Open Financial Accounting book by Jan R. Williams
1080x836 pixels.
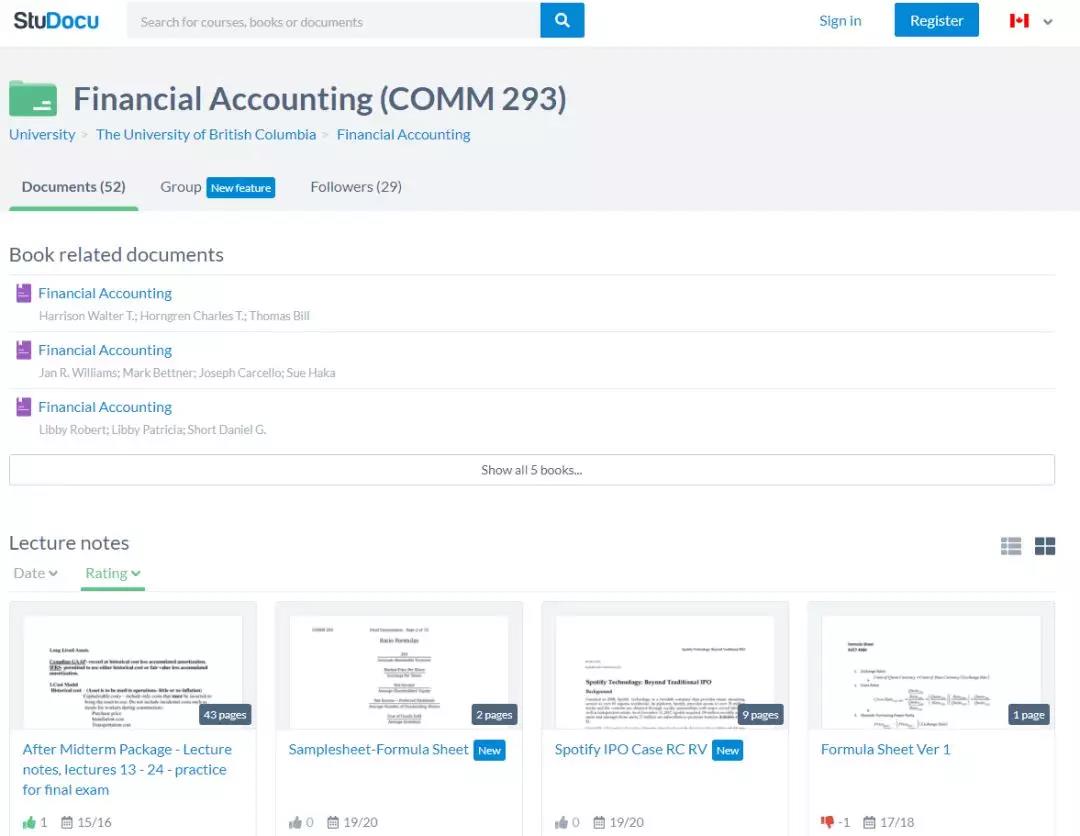click(105, 350)
